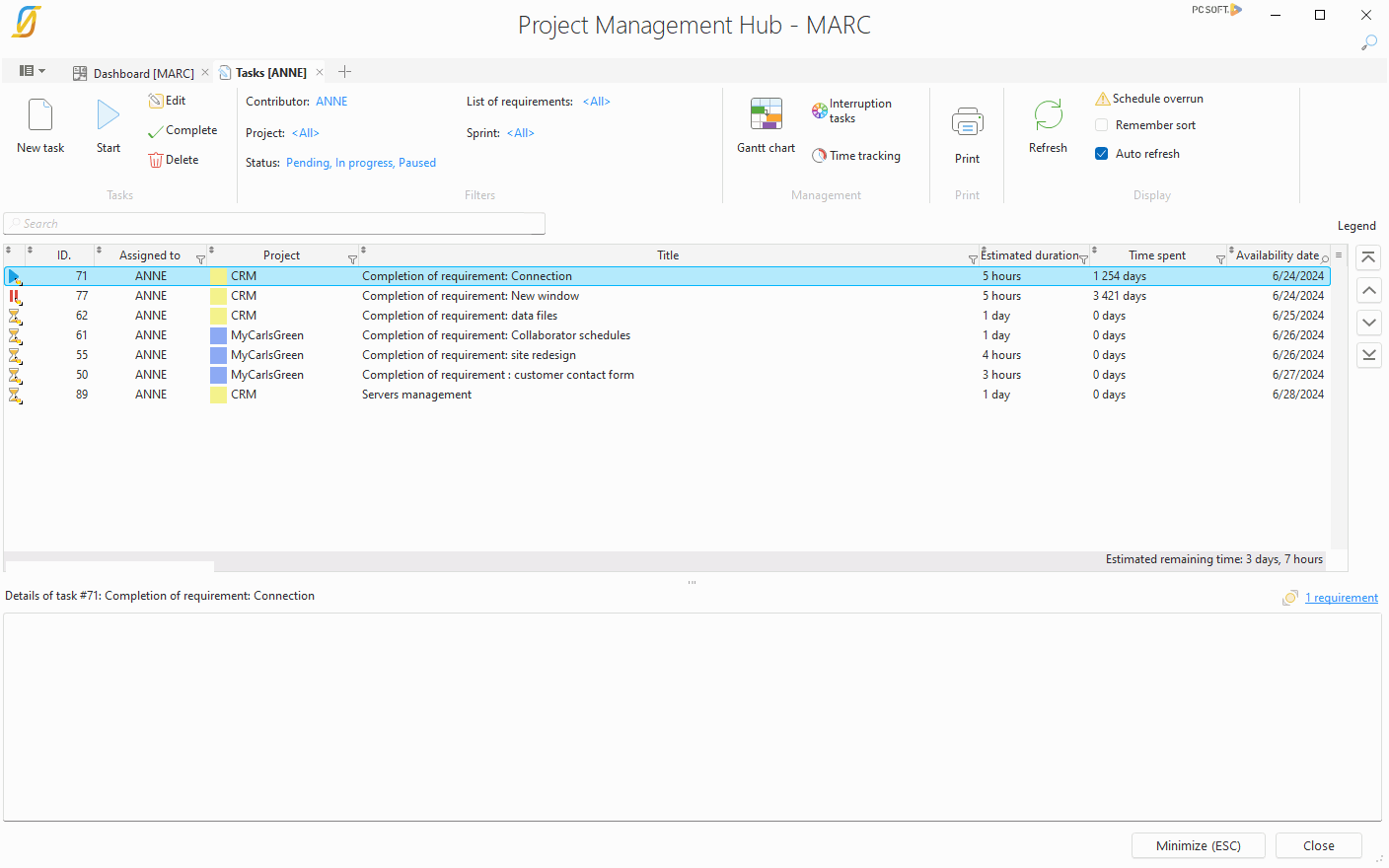Select the Tasks [ANNE] tab
This screenshot has width=1389, height=868.
262,73
